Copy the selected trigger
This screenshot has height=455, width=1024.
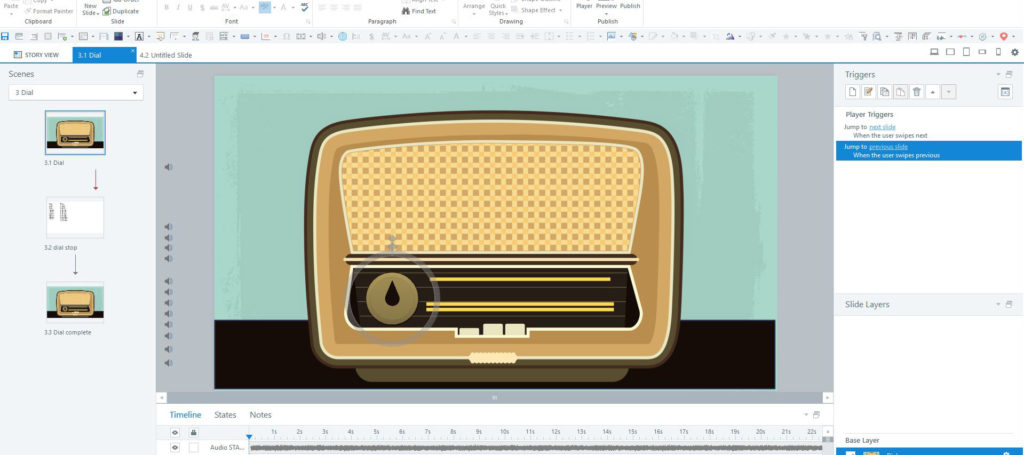pos(884,92)
